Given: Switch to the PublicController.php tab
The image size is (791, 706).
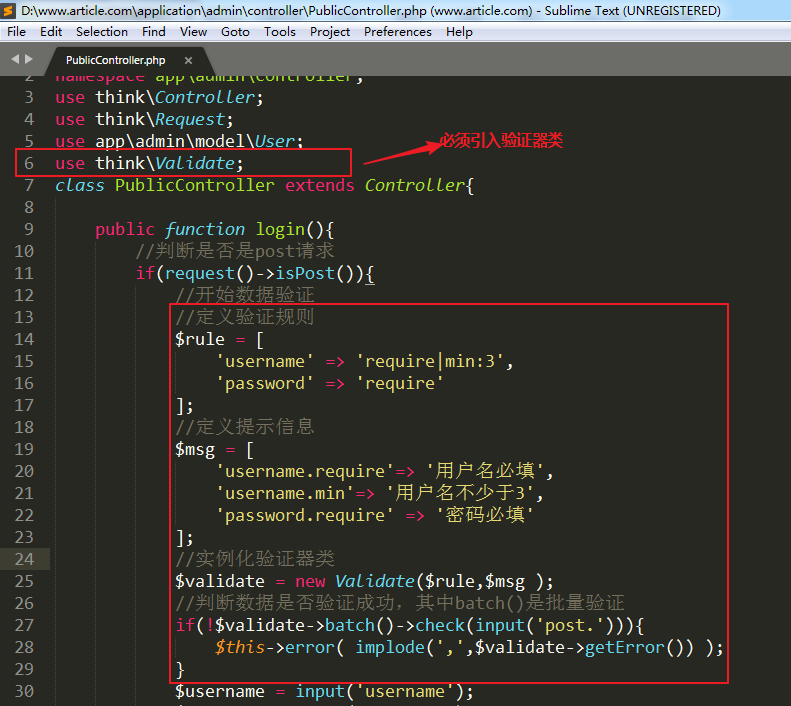Looking at the screenshot, I should coord(115,60).
